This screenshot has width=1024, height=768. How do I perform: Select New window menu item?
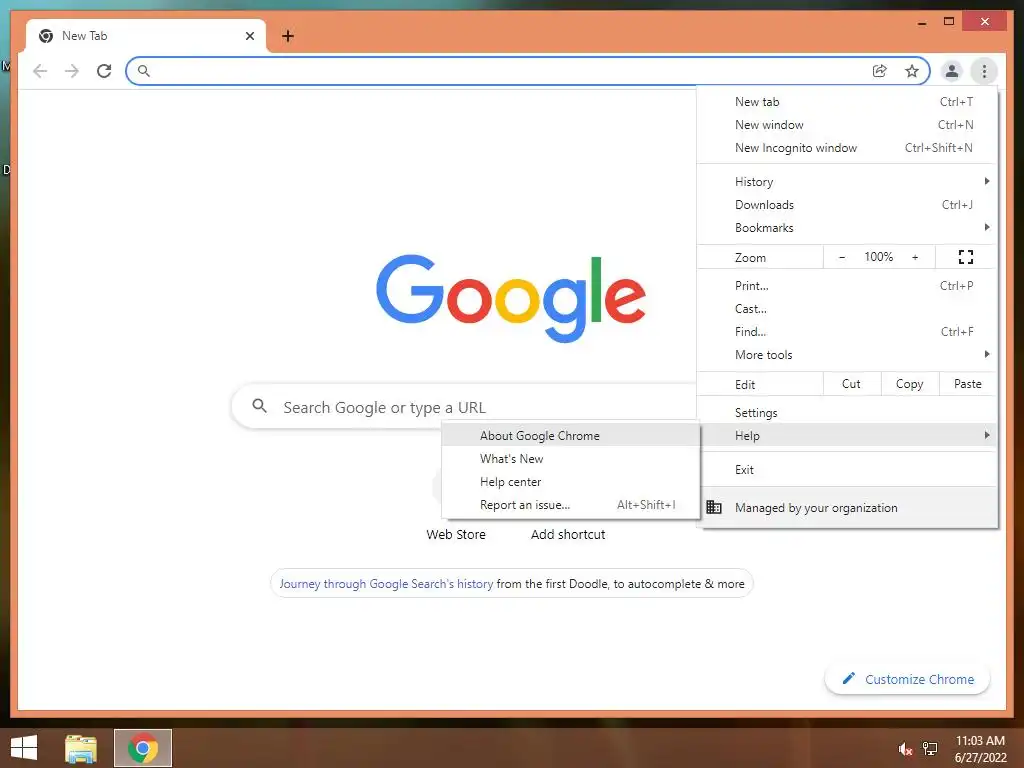[x=847, y=125]
